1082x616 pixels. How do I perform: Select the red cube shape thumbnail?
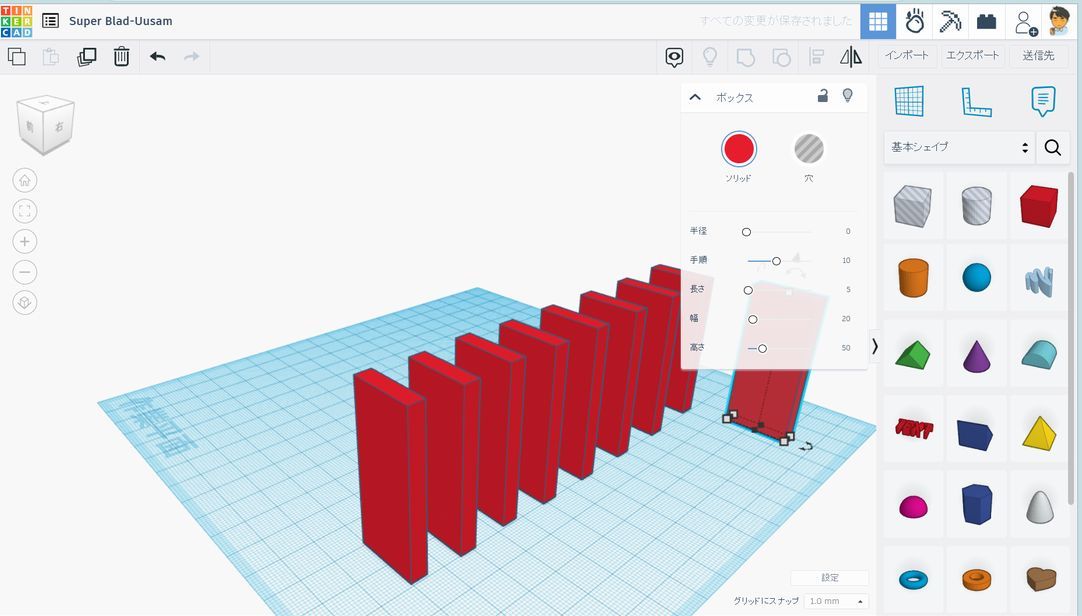click(x=1038, y=206)
